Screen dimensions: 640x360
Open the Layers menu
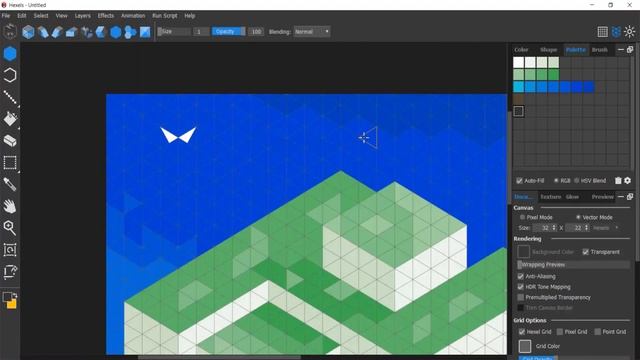pos(82,16)
